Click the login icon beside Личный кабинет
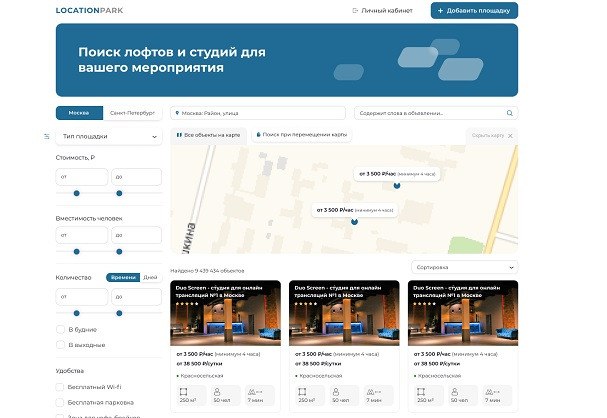This screenshot has width=607, height=418. (x=355, y=11)
